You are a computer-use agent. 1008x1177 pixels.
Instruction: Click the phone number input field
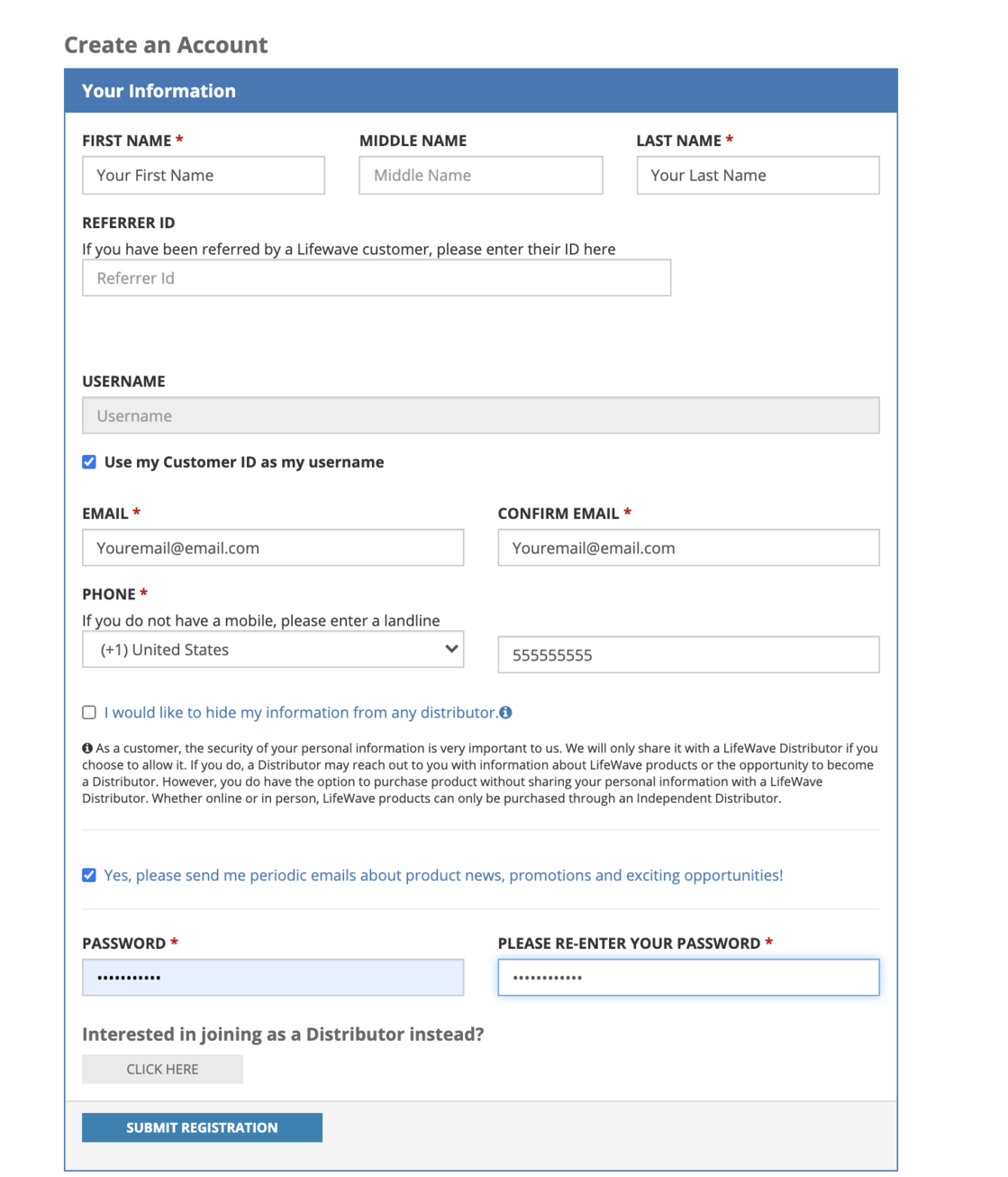click(688, 655)
